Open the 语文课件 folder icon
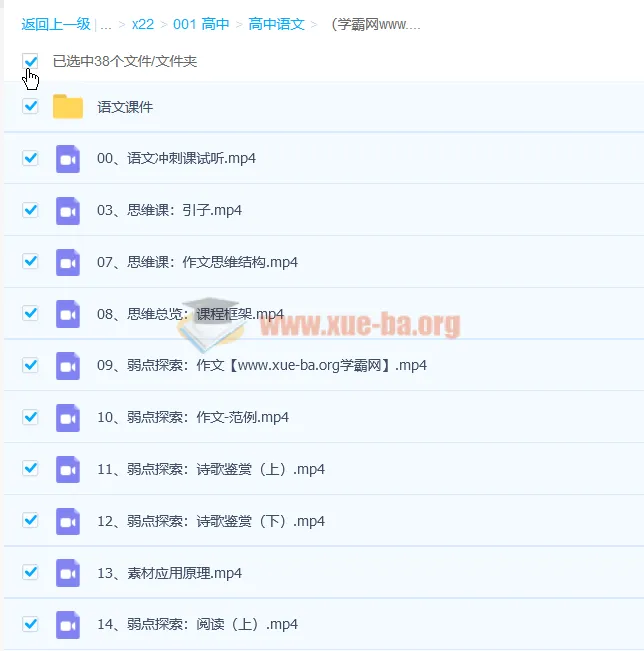This screenshot has width=644, height=651. coord(68,107)
